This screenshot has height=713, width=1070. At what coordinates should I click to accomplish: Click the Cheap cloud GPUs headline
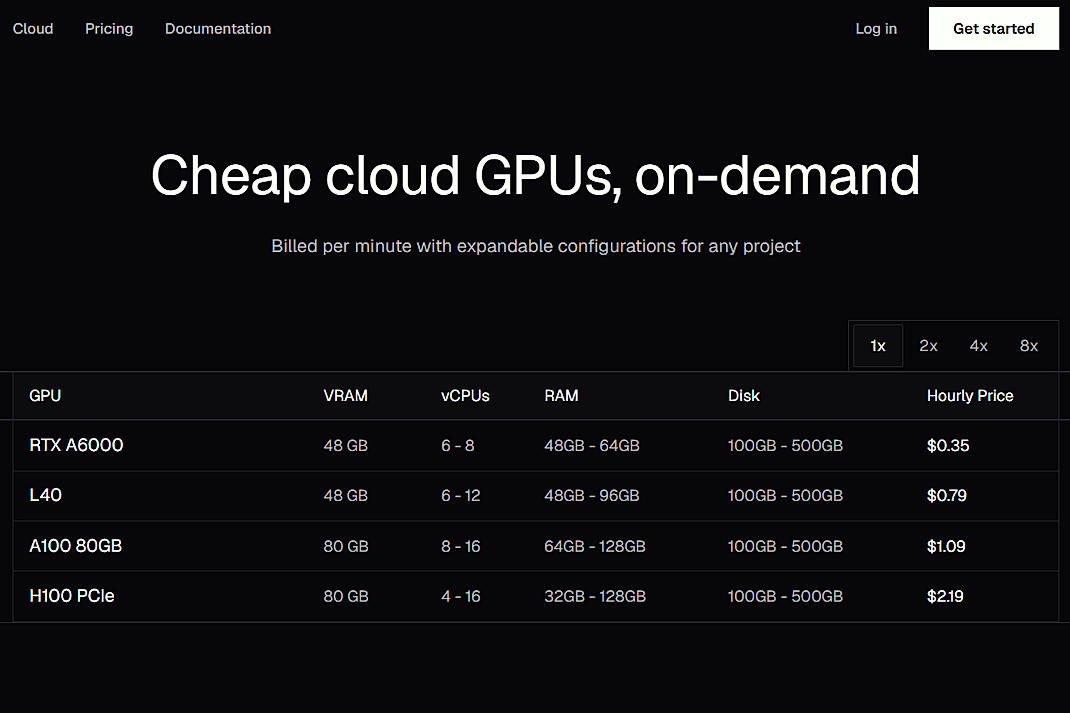pos(536,176)
